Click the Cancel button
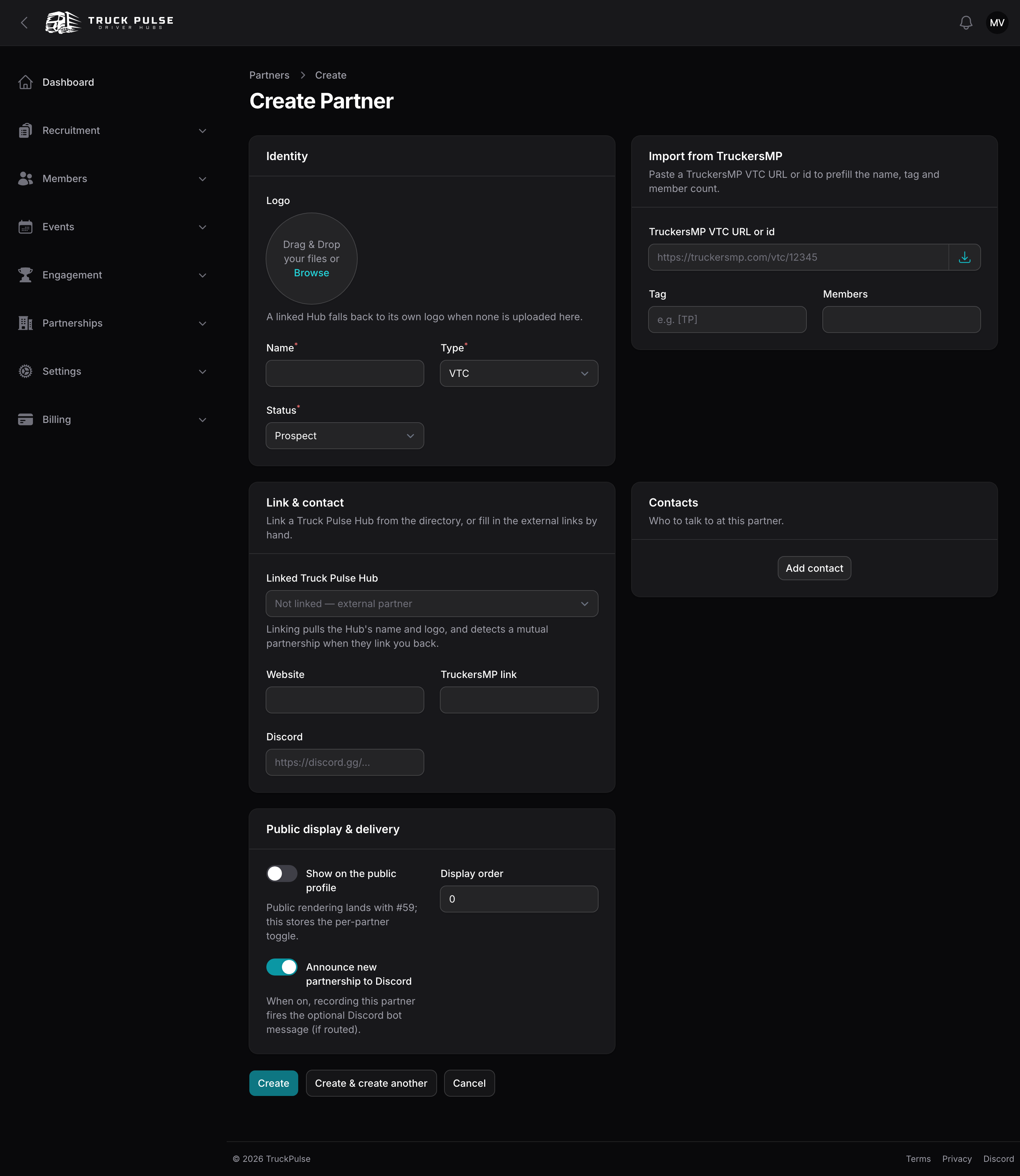Image resolution: width=1020 pixels, height=1176 pixels. click(469, 1083)
